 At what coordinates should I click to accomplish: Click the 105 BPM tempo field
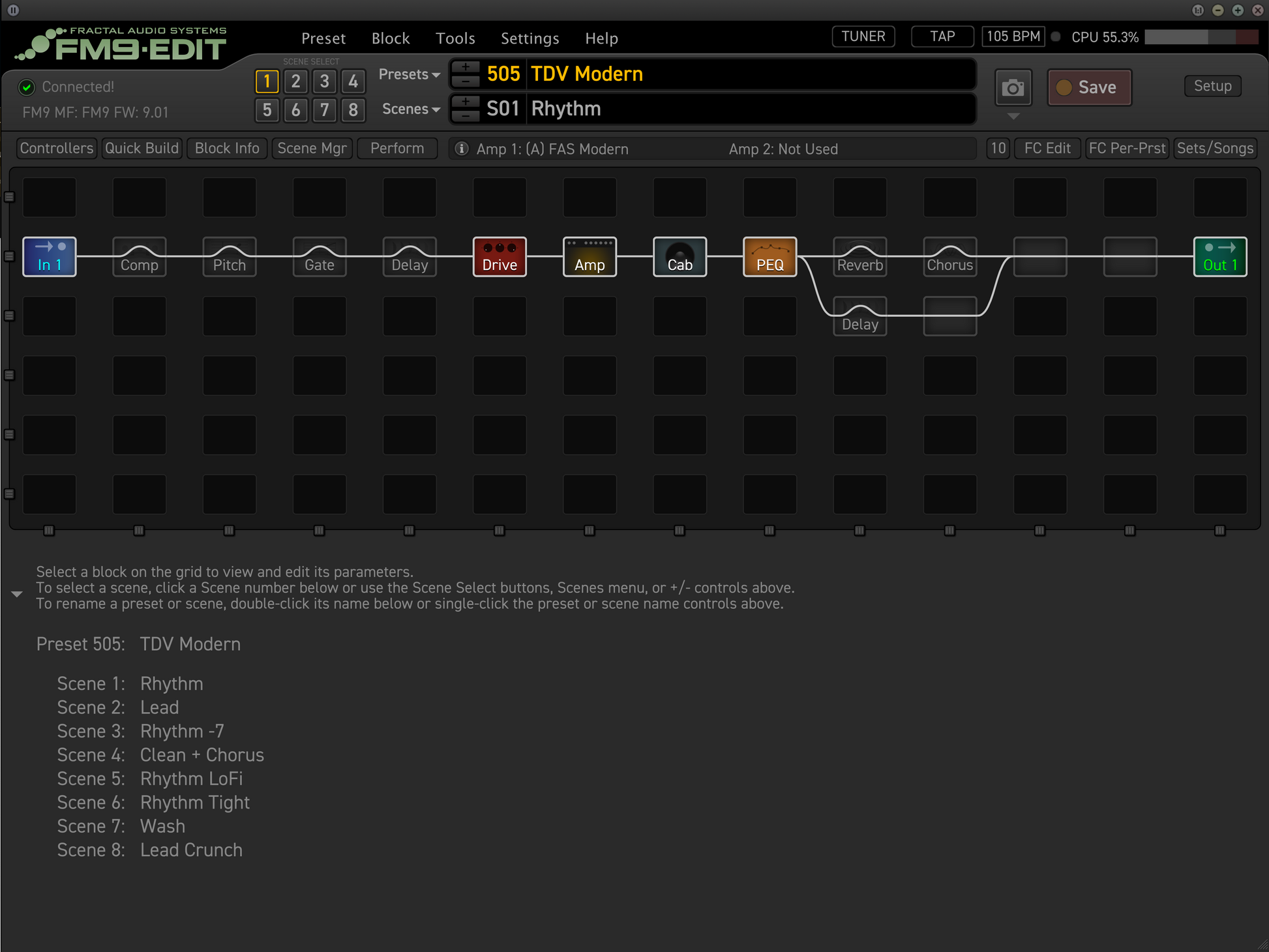coord(1013,37)
